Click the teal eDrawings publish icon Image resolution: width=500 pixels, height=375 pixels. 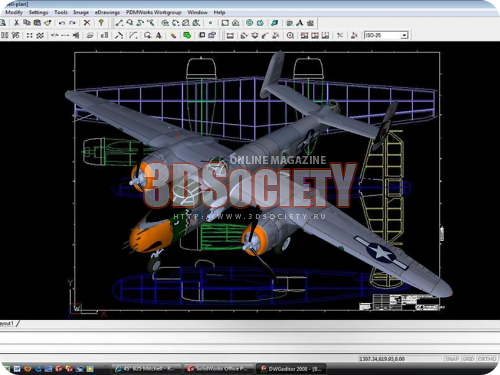(274, 23)
